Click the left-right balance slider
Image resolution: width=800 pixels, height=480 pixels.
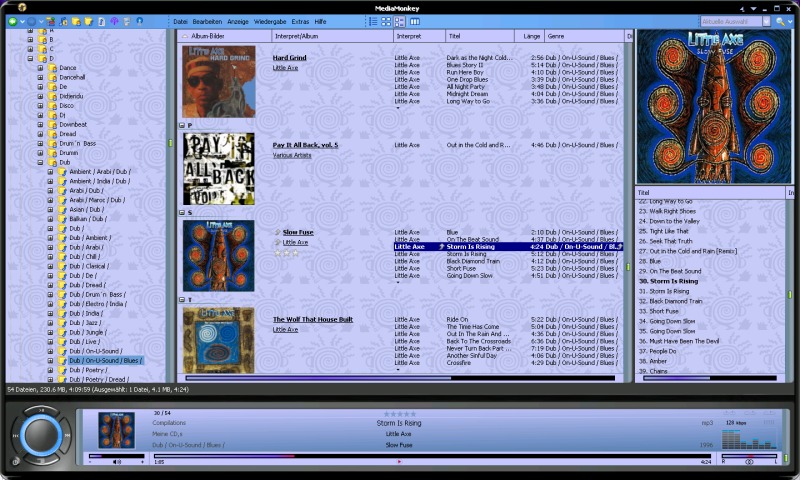[x=749, y=456]
